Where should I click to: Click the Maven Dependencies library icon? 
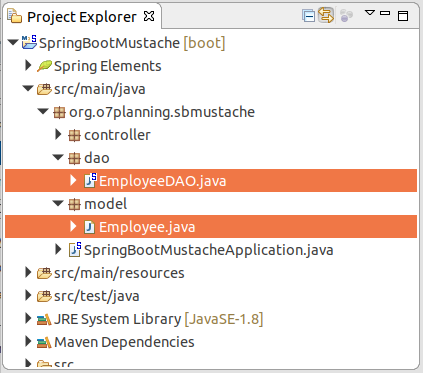tap(44, 342)
